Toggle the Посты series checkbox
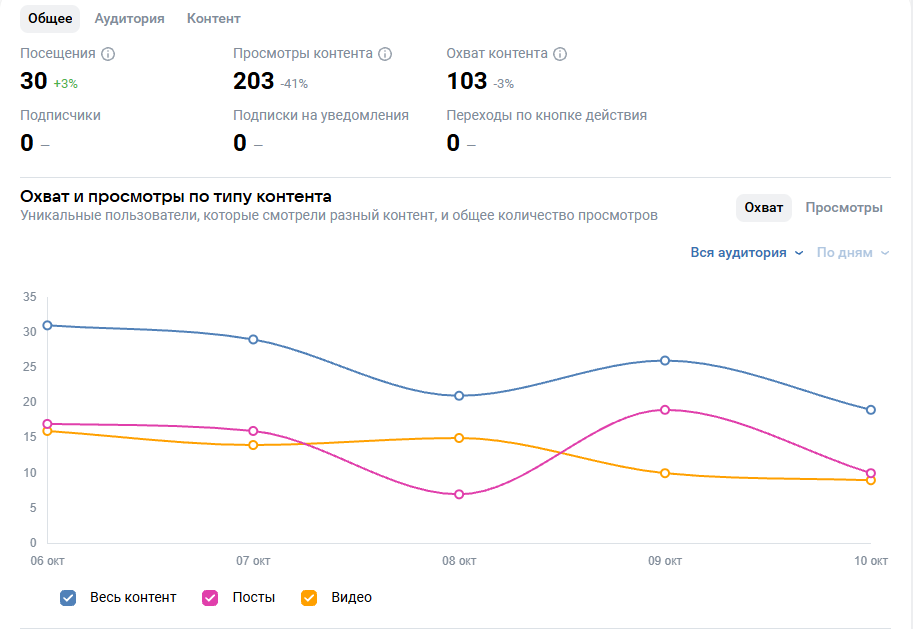 pyautogui.click(x=211, y=598)
